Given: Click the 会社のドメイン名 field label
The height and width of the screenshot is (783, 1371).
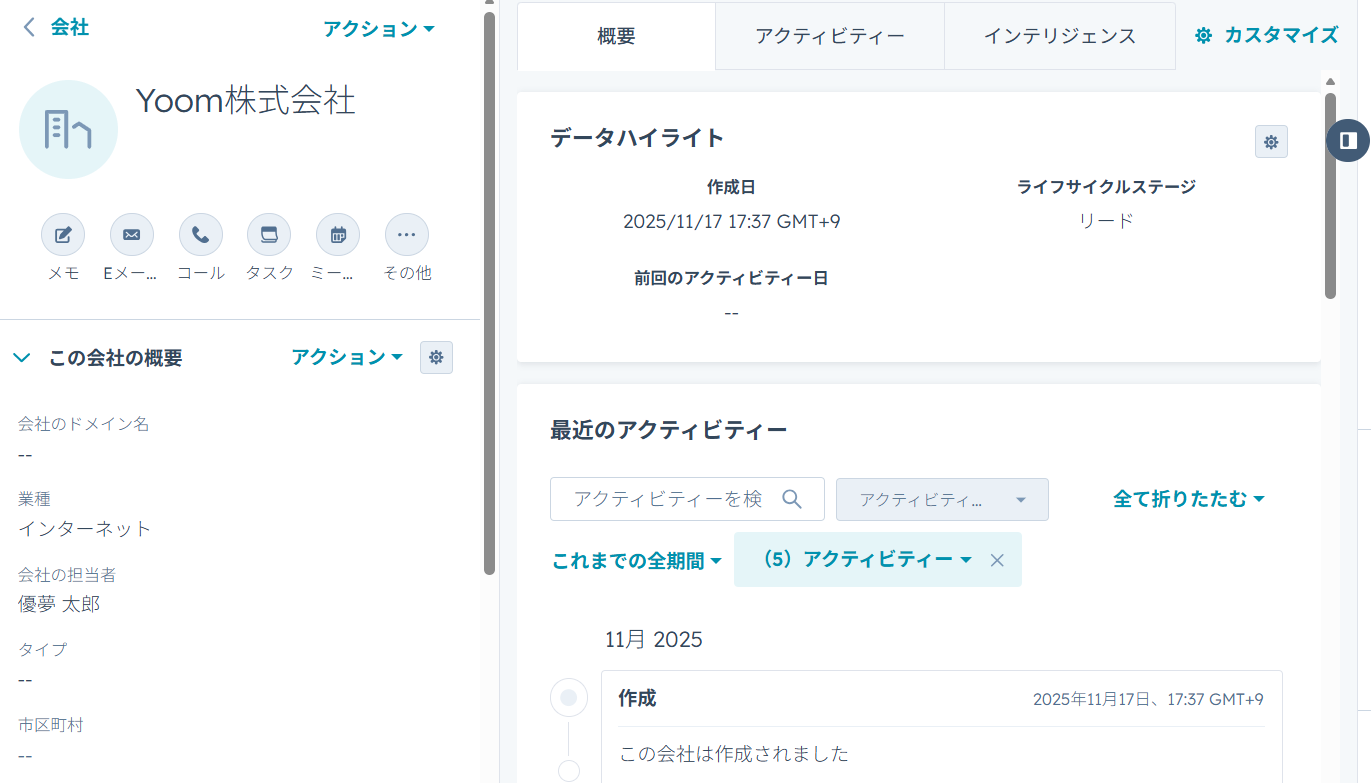Looking at the screenshot, I should [x=84, y=424].
